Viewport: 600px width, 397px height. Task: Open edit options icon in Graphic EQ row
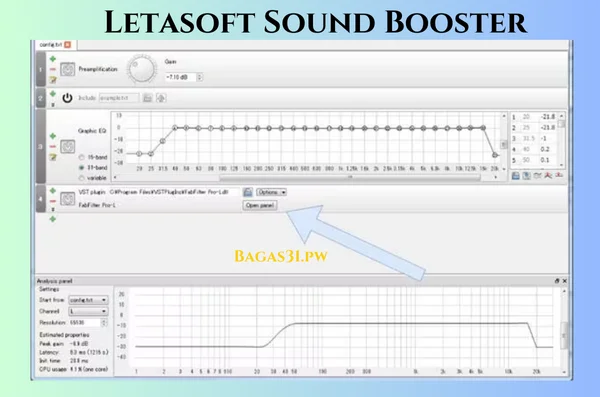pyautogui.click(x=53, y=157)
